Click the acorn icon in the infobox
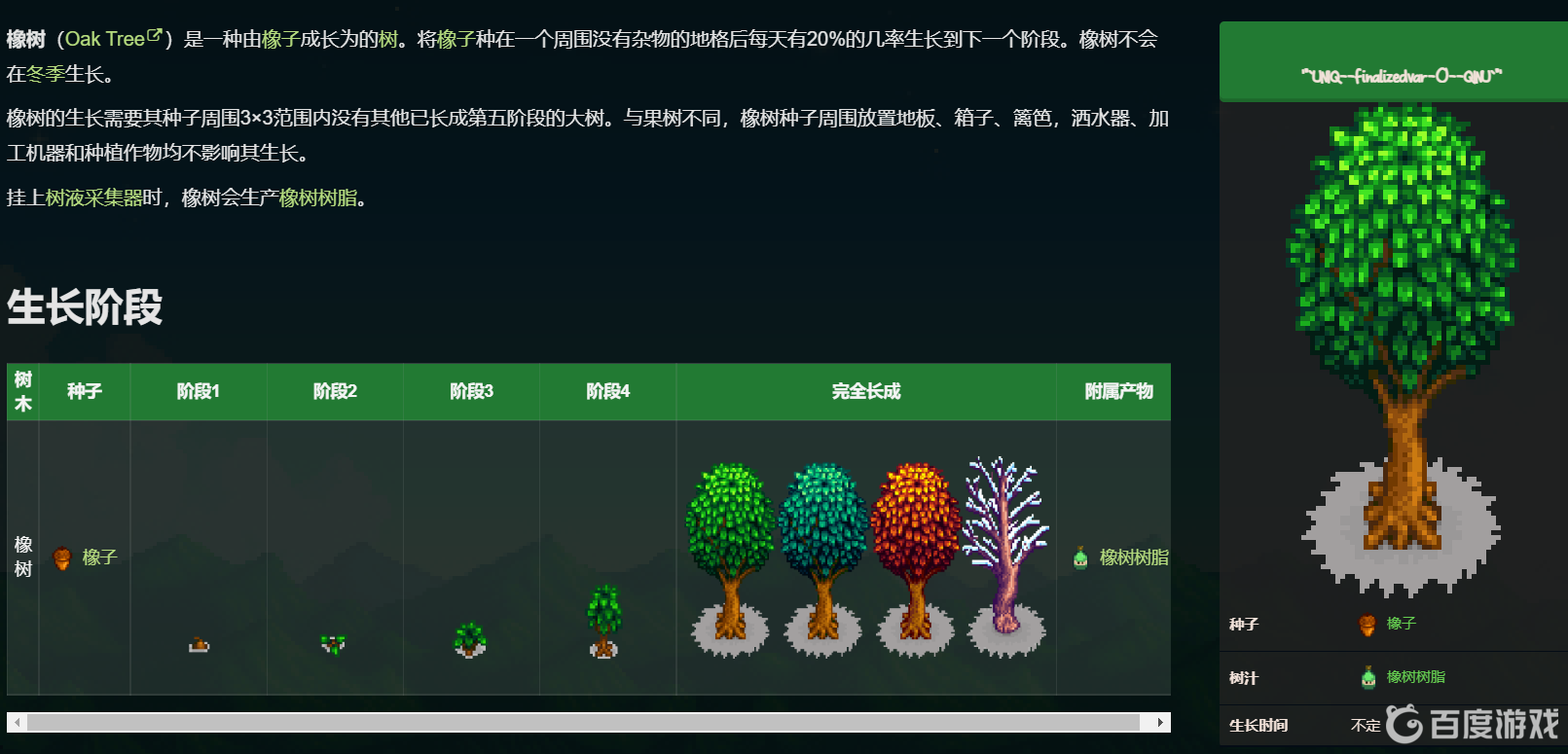This screenshot has height=754, width=1568. 1367,625
